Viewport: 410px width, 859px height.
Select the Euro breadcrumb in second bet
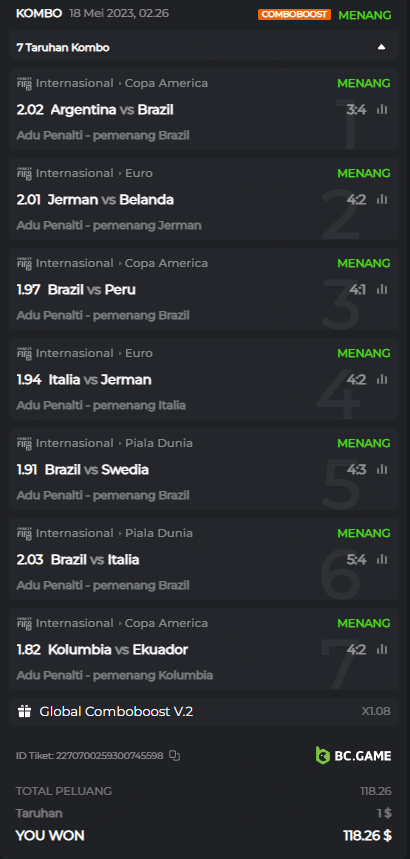(139, 173)
